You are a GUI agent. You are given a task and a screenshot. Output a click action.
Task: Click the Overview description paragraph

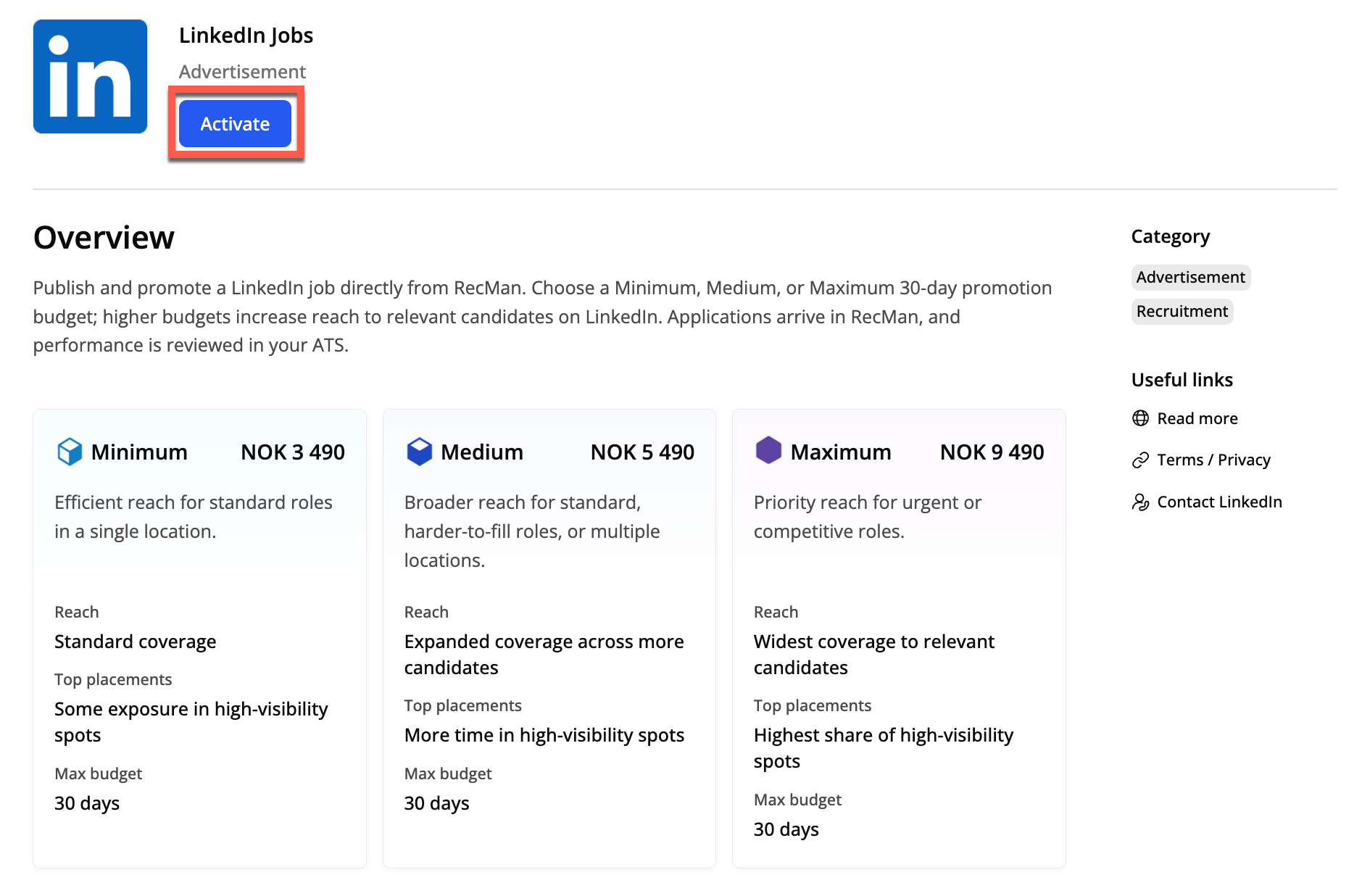542,317
